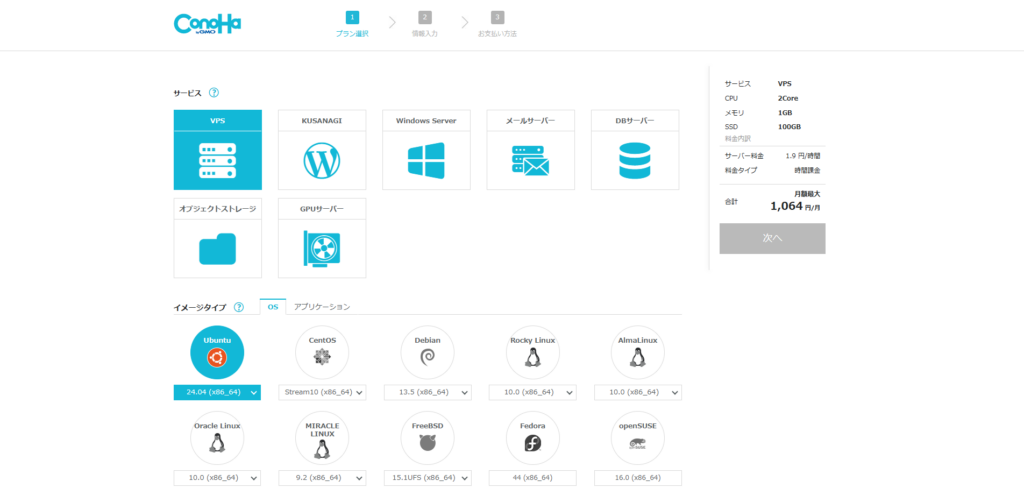1024x488 pixels.
Task: Click the 次へ button
Action: [773, 238]
